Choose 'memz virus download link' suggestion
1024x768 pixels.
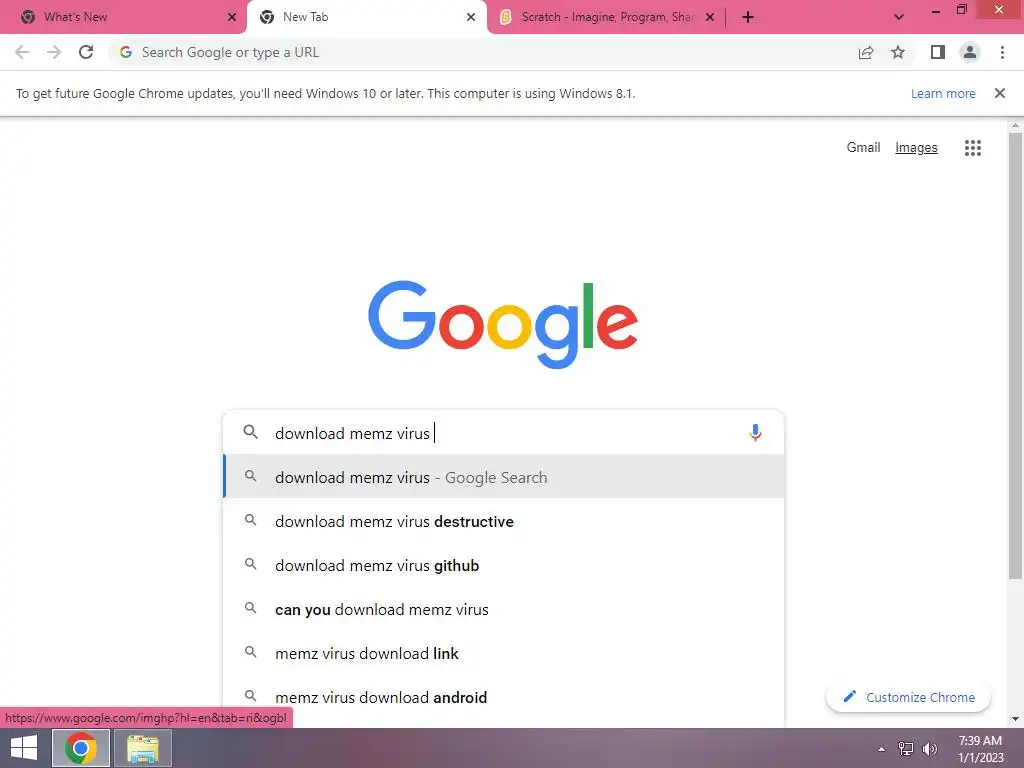point(504,653)
